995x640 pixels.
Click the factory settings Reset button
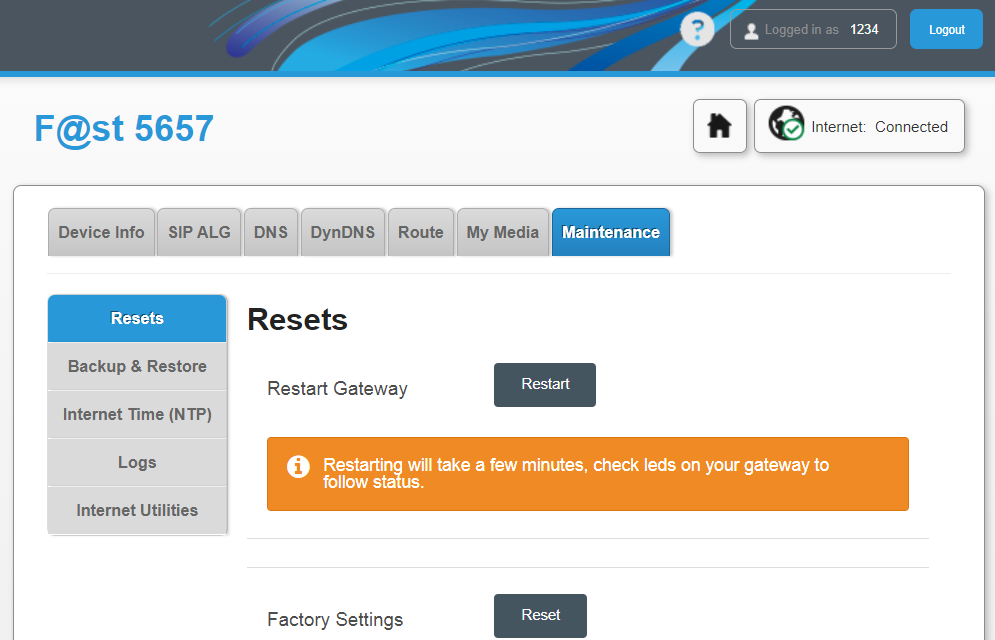coord(541,615)
